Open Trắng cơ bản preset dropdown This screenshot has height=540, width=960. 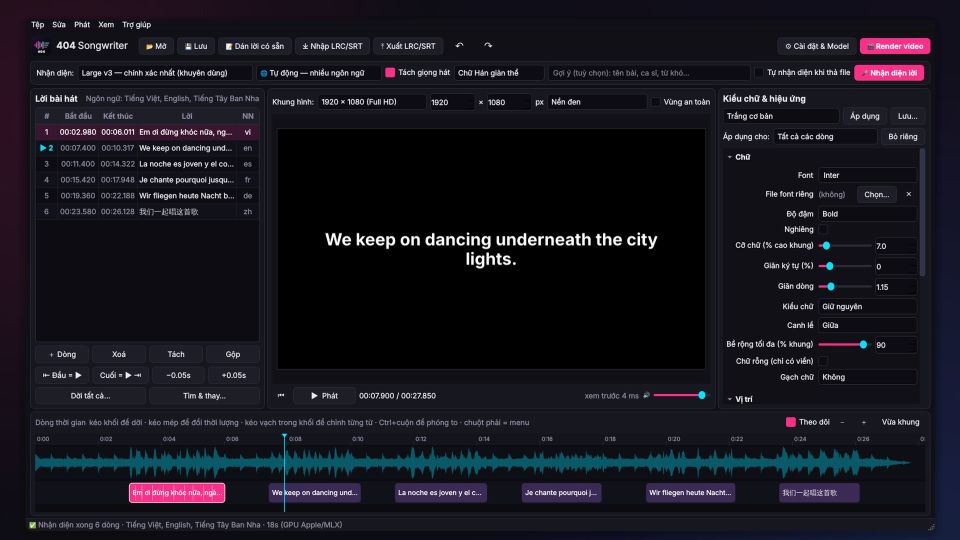[781, 116]
